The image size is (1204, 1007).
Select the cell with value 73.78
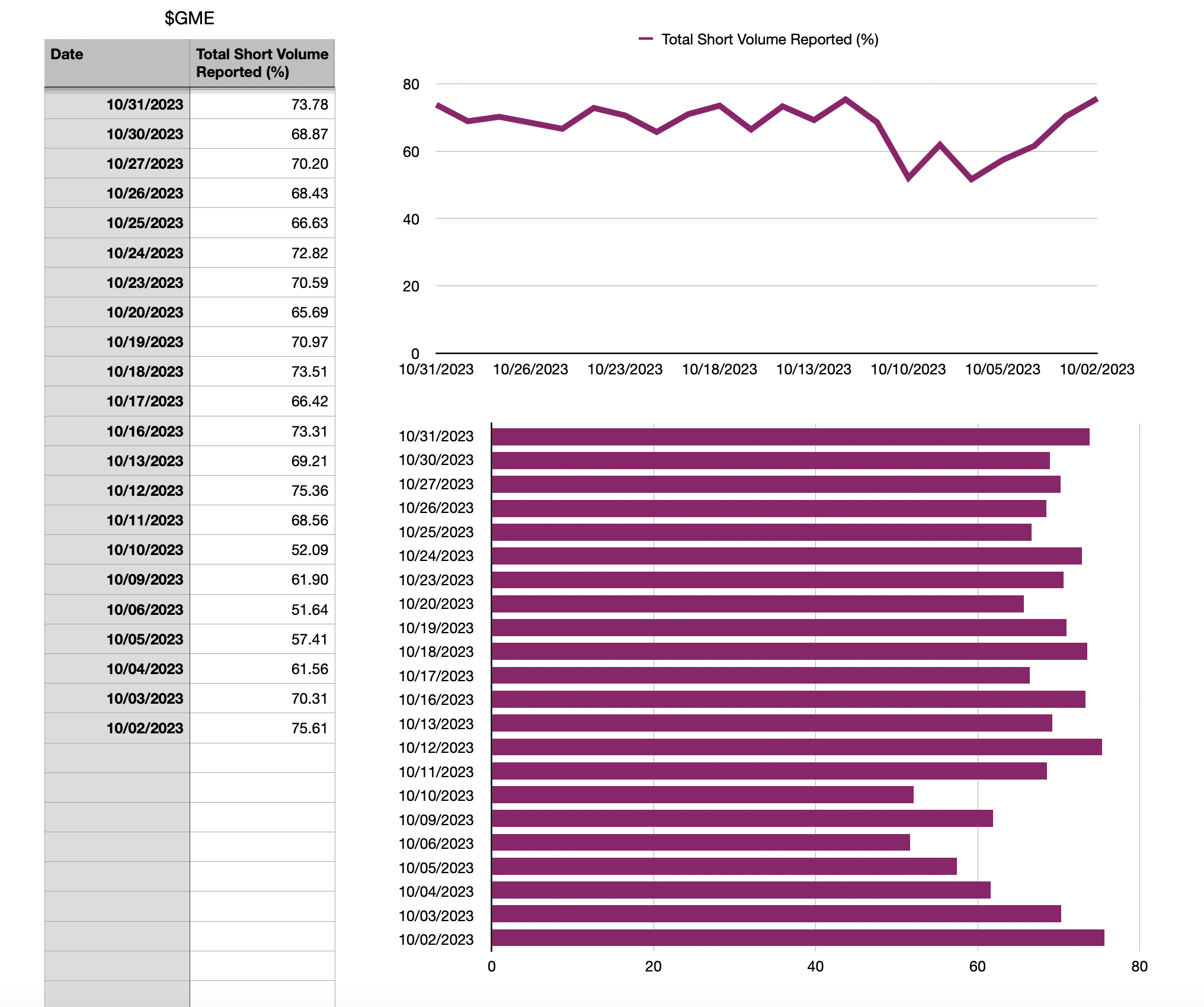[x=262, y=104]
